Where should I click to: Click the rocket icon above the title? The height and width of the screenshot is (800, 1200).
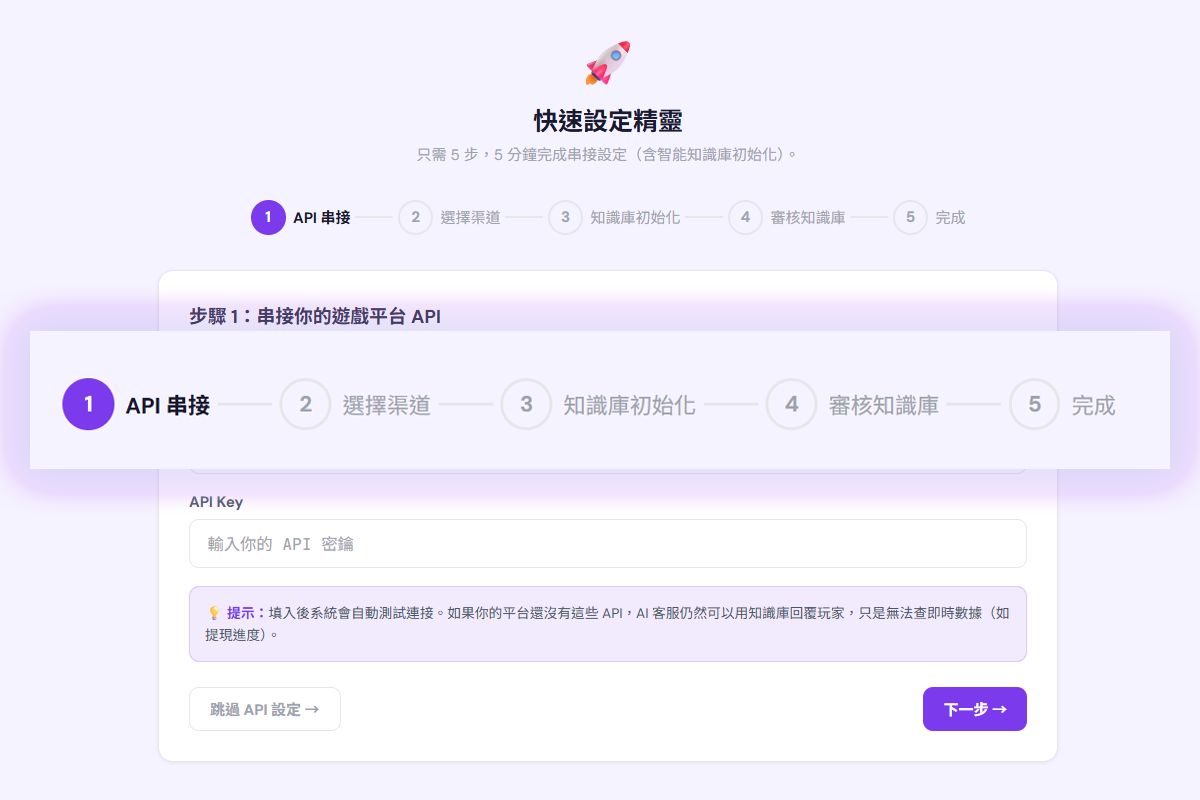click(x=608, y=62)
